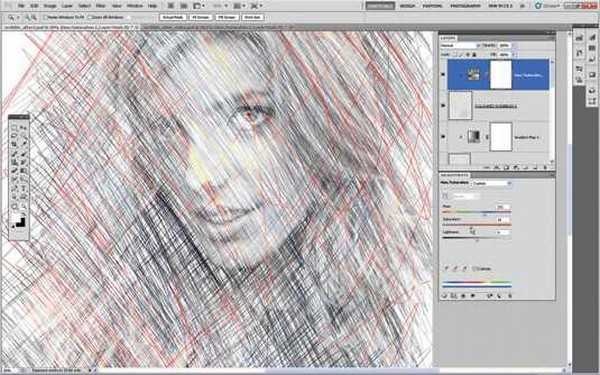The width and height of the screenshot is (600, 375).
Task: Toggle lock all icon in Layers
Action: click(474, 54)
